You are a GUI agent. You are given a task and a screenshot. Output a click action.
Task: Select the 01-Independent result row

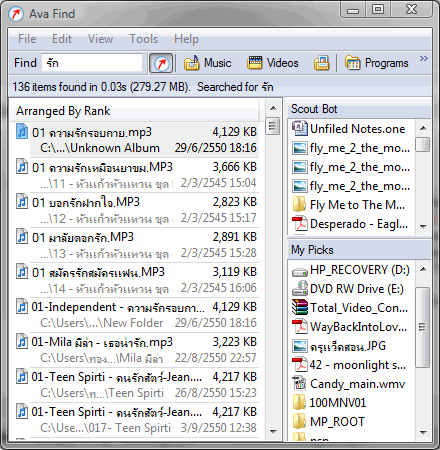(137, 315)
